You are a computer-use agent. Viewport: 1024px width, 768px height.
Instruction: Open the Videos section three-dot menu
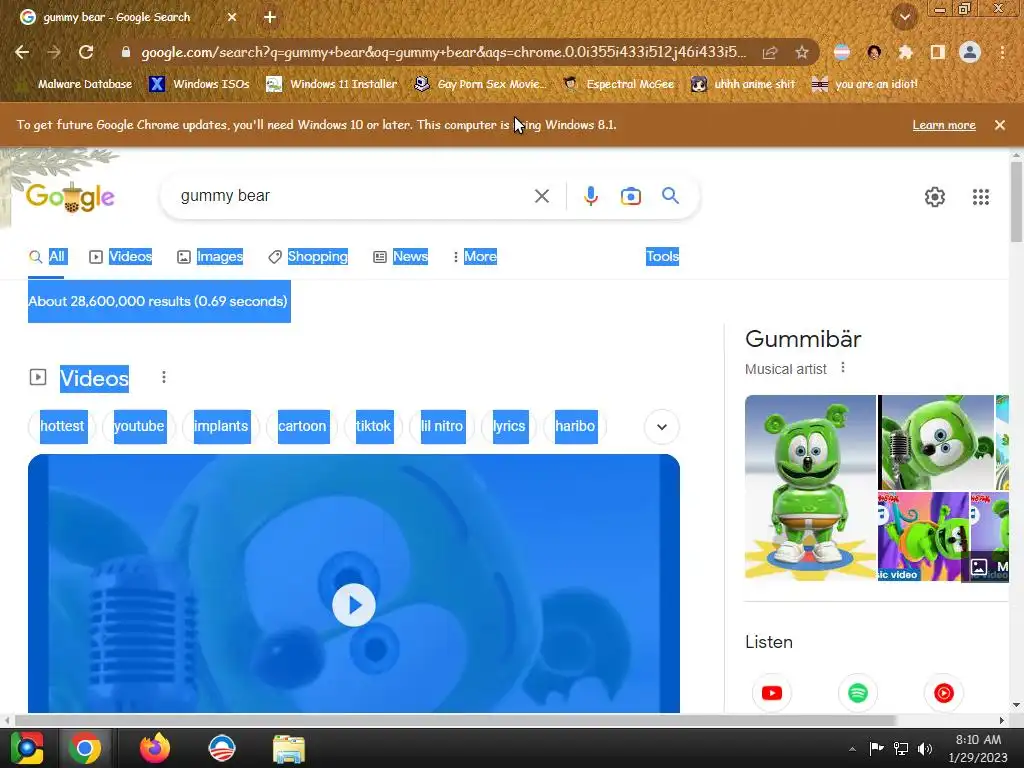(164, 377)
